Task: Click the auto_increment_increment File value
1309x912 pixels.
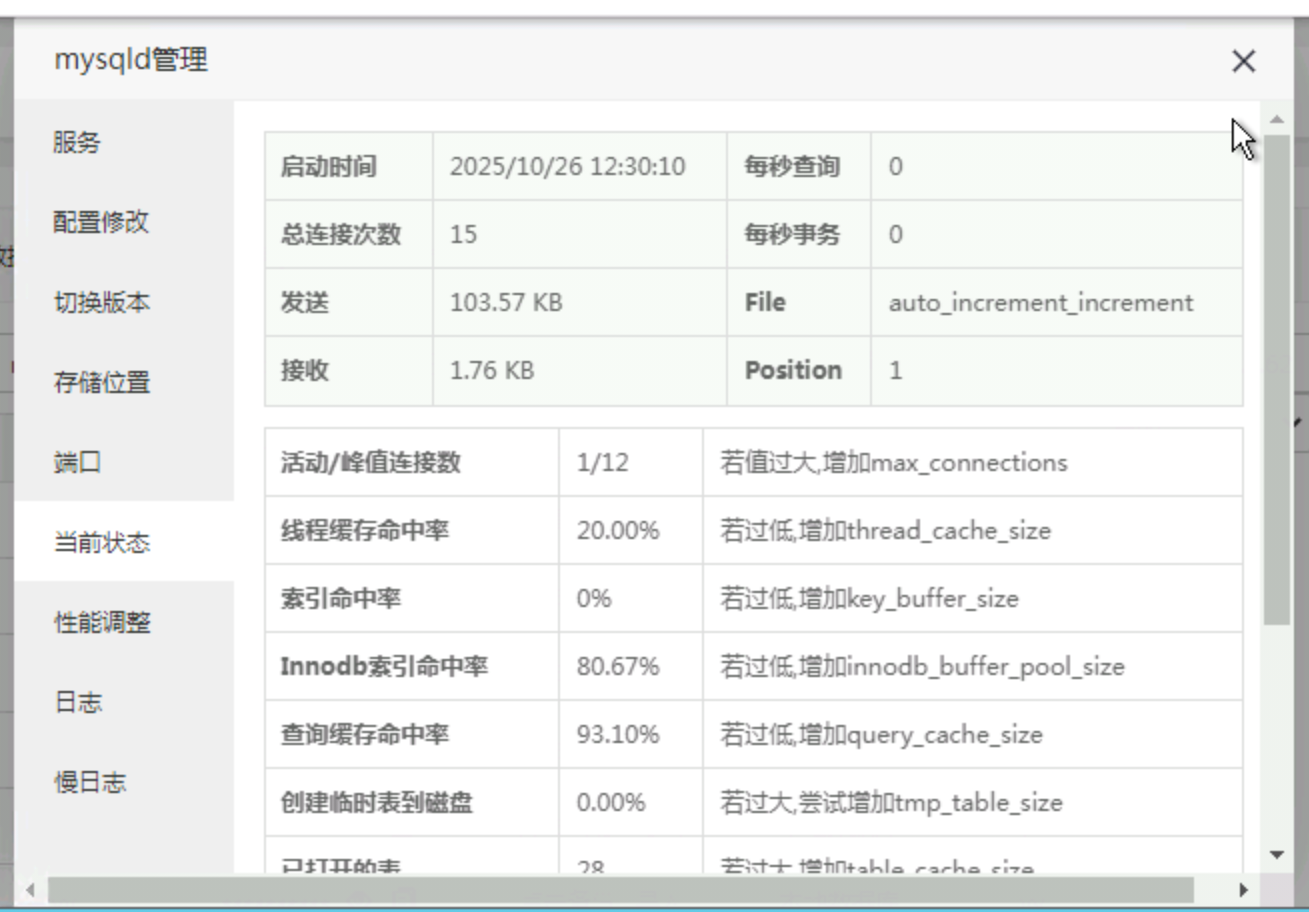Action: [x=1041, y=302]
